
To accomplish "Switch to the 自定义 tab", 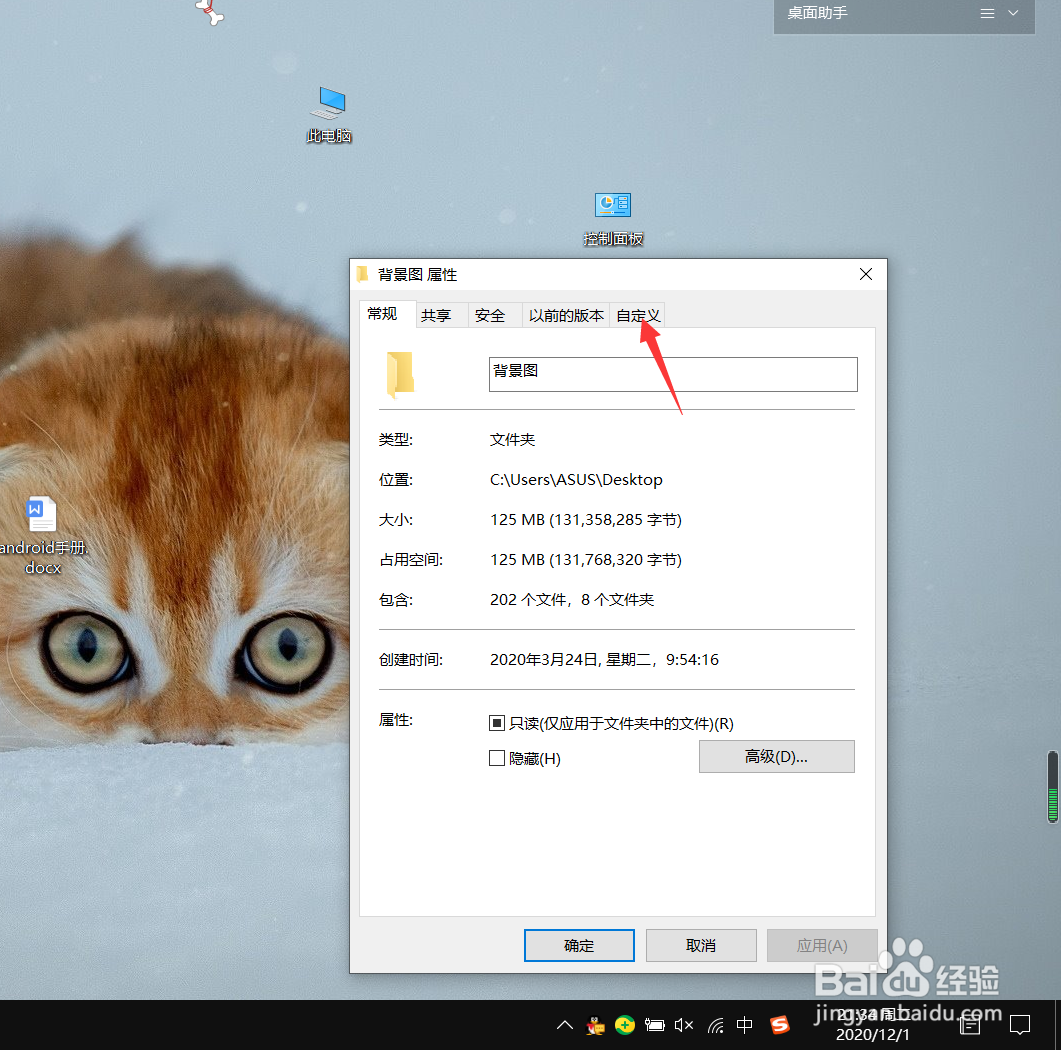I will point(638,315).
